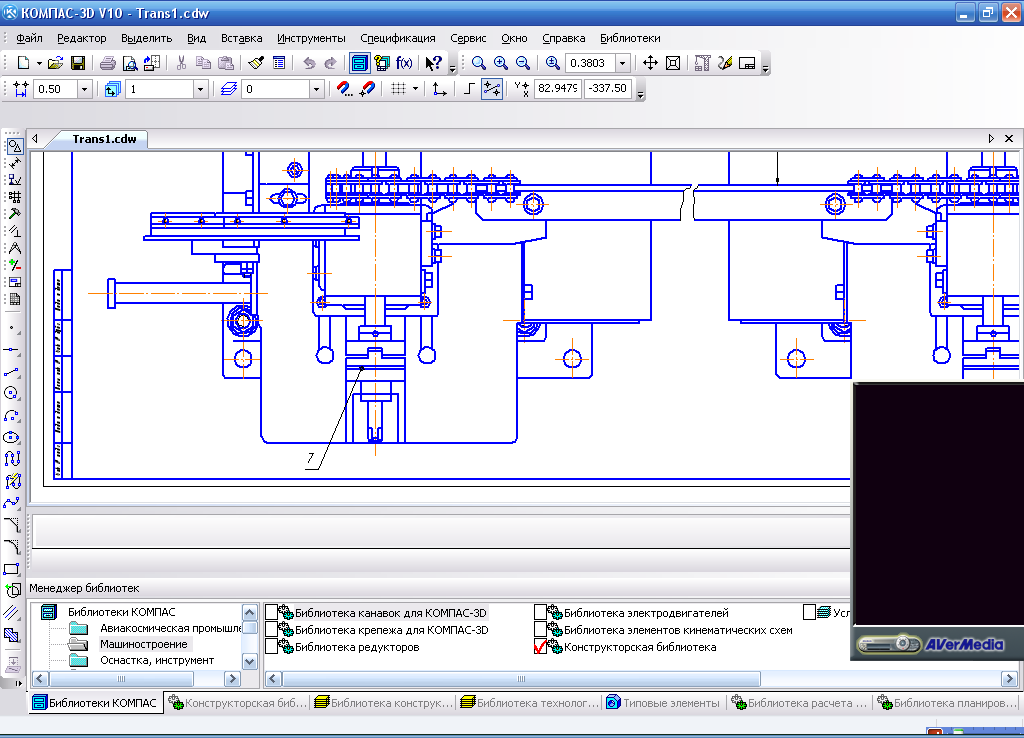This screenshot has width=1024, height=738.
Task: Open print preview icon
Action: 130,63
